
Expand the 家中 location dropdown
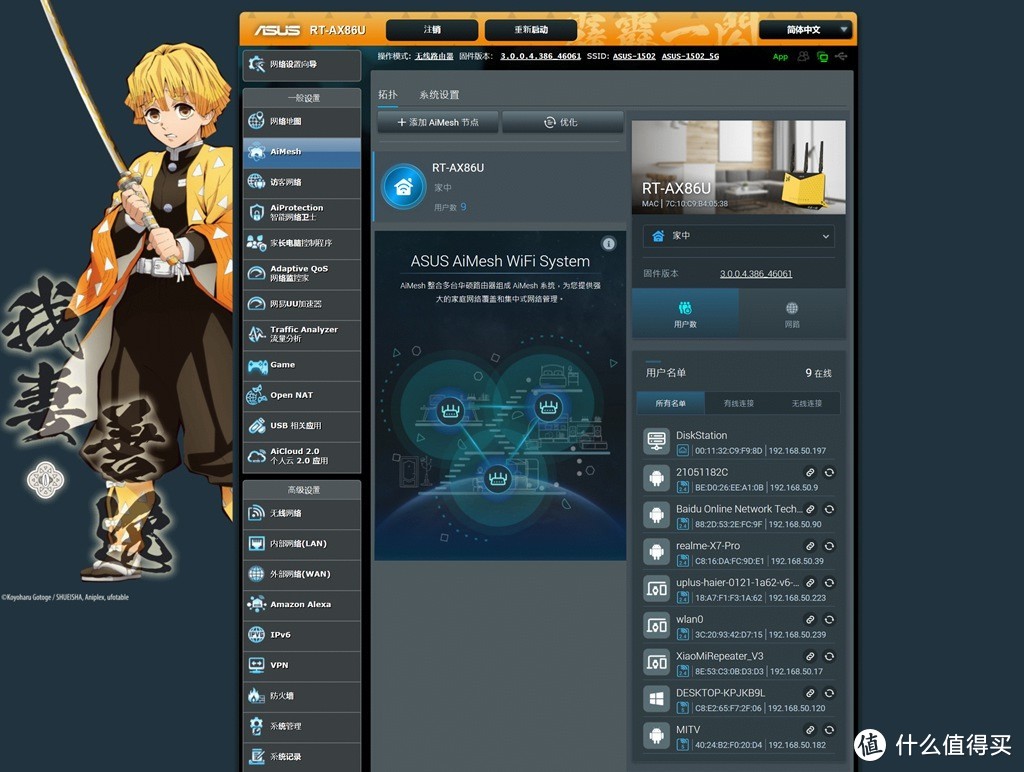click(739, 236)
